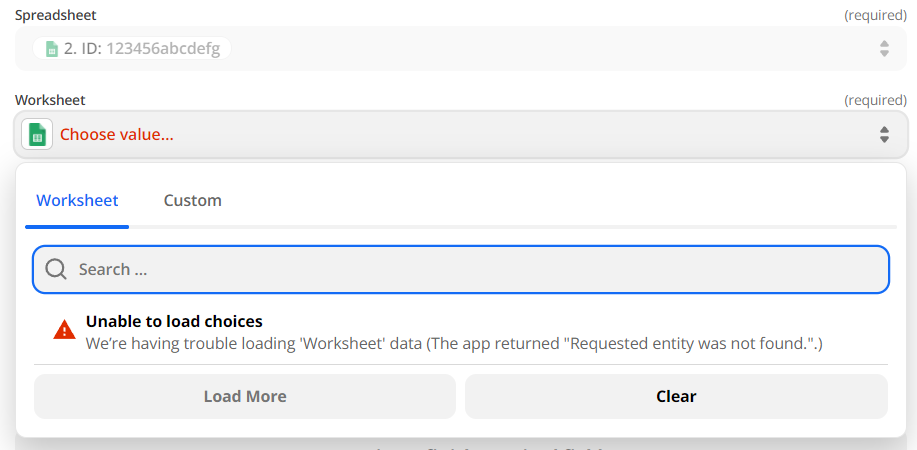Open the 'Choose value...' Worksheet dropdown
This screenshot has height=450, width=917.
click(x=461, y=135)
